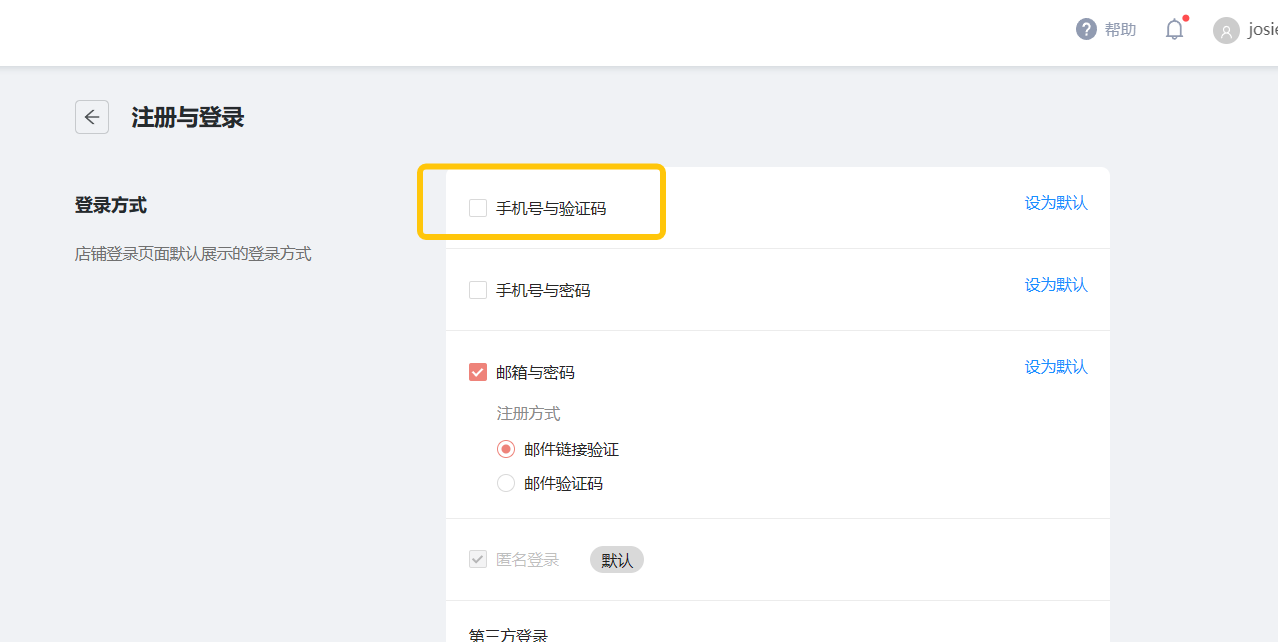Click the back arrow button

pos(92,117)
